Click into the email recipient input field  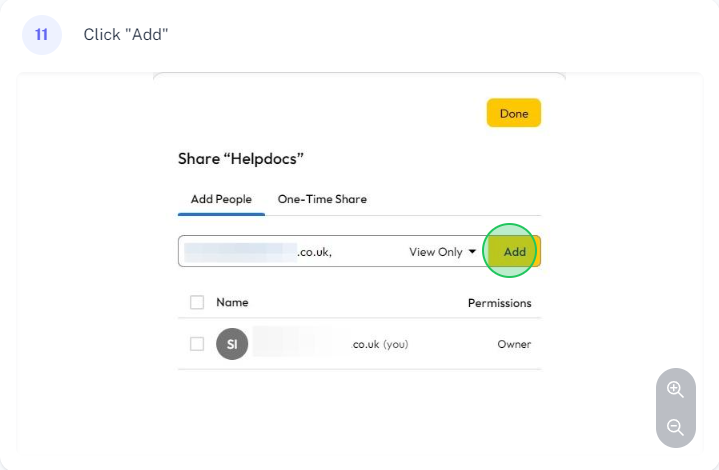pyautogui.click(x=293, y=251)
